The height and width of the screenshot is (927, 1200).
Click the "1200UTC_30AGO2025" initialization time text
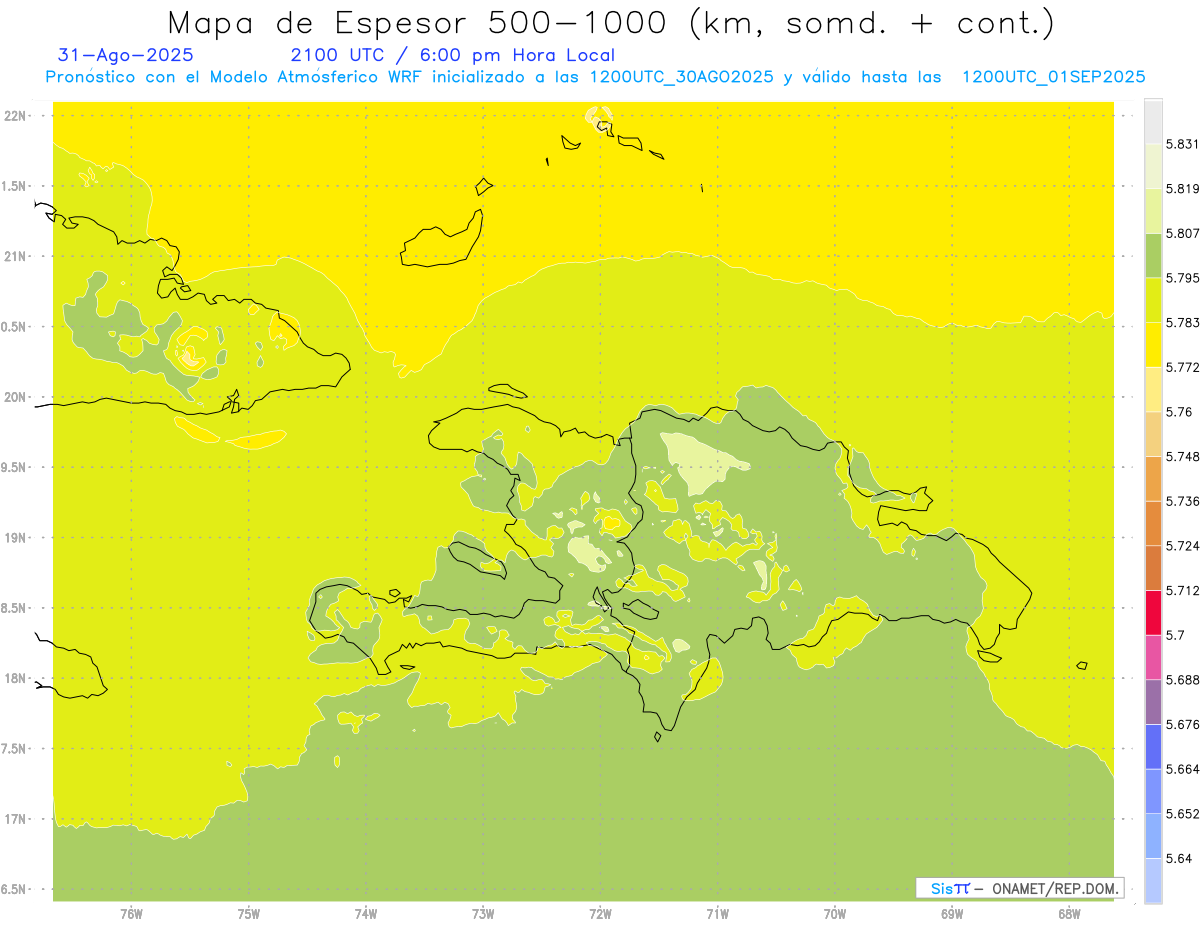pyautogui.click(x=681, y=77)
